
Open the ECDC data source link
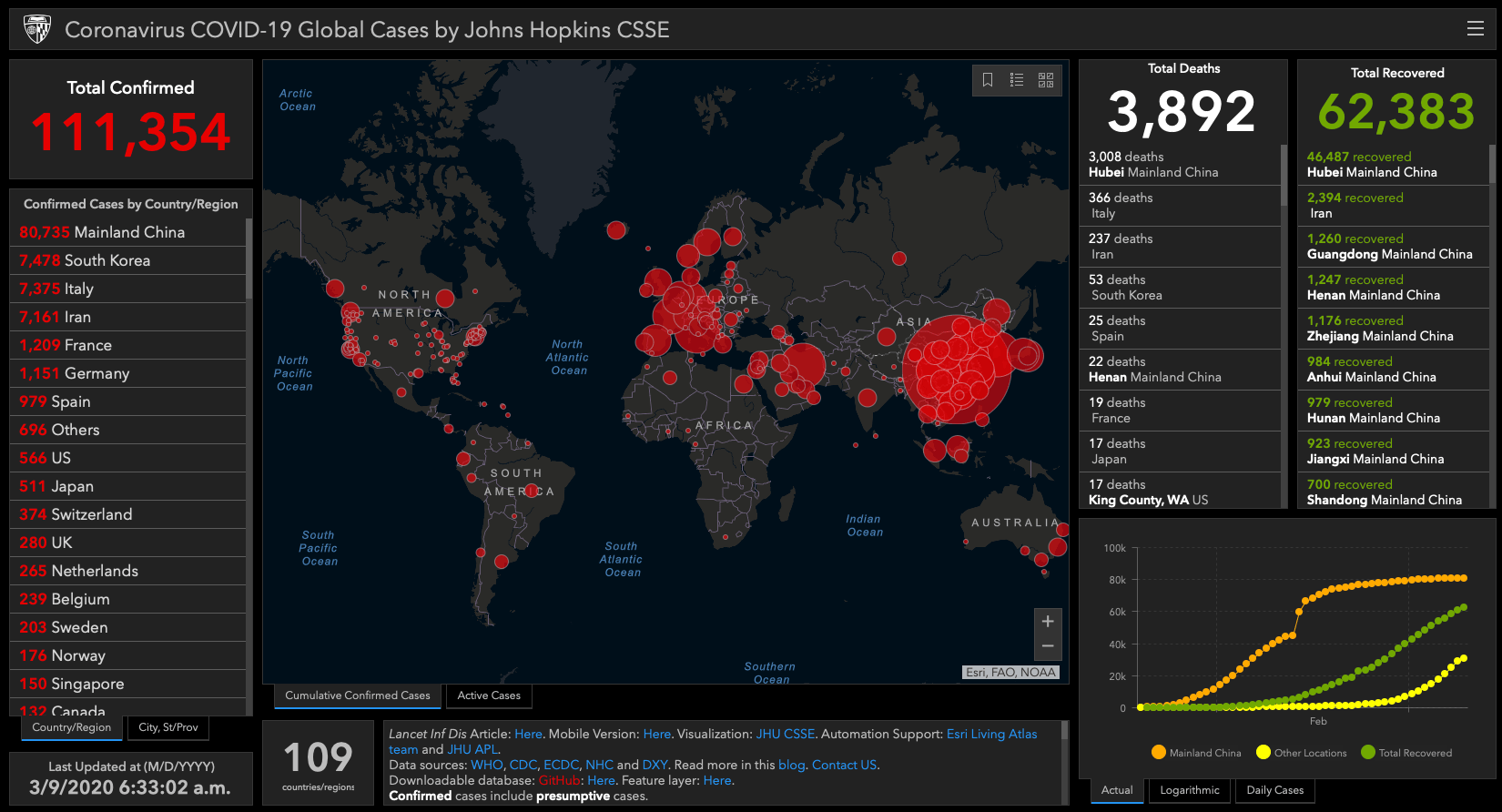coord(561,765)
